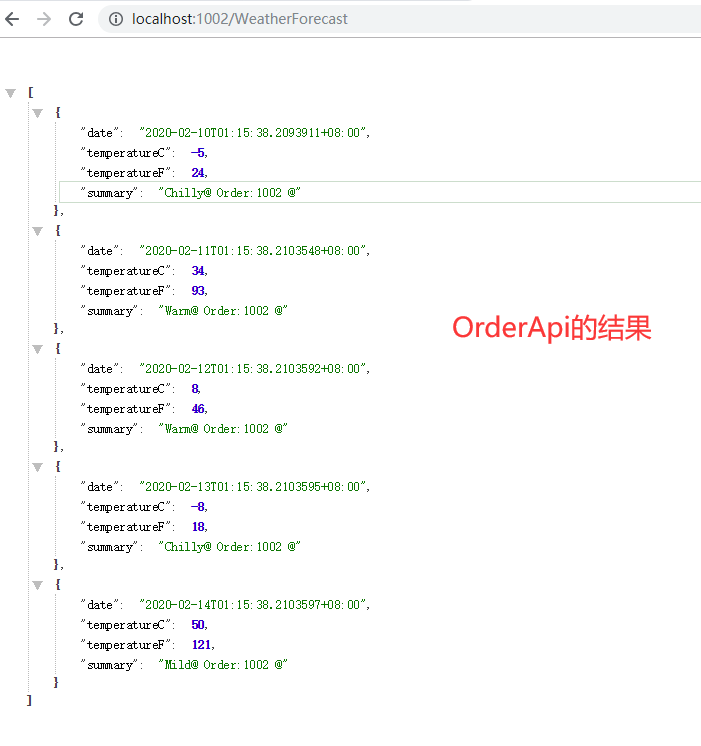Collapse the root JSON array triangle
This screenshot has height=746, width=701.
pos(10,93)
